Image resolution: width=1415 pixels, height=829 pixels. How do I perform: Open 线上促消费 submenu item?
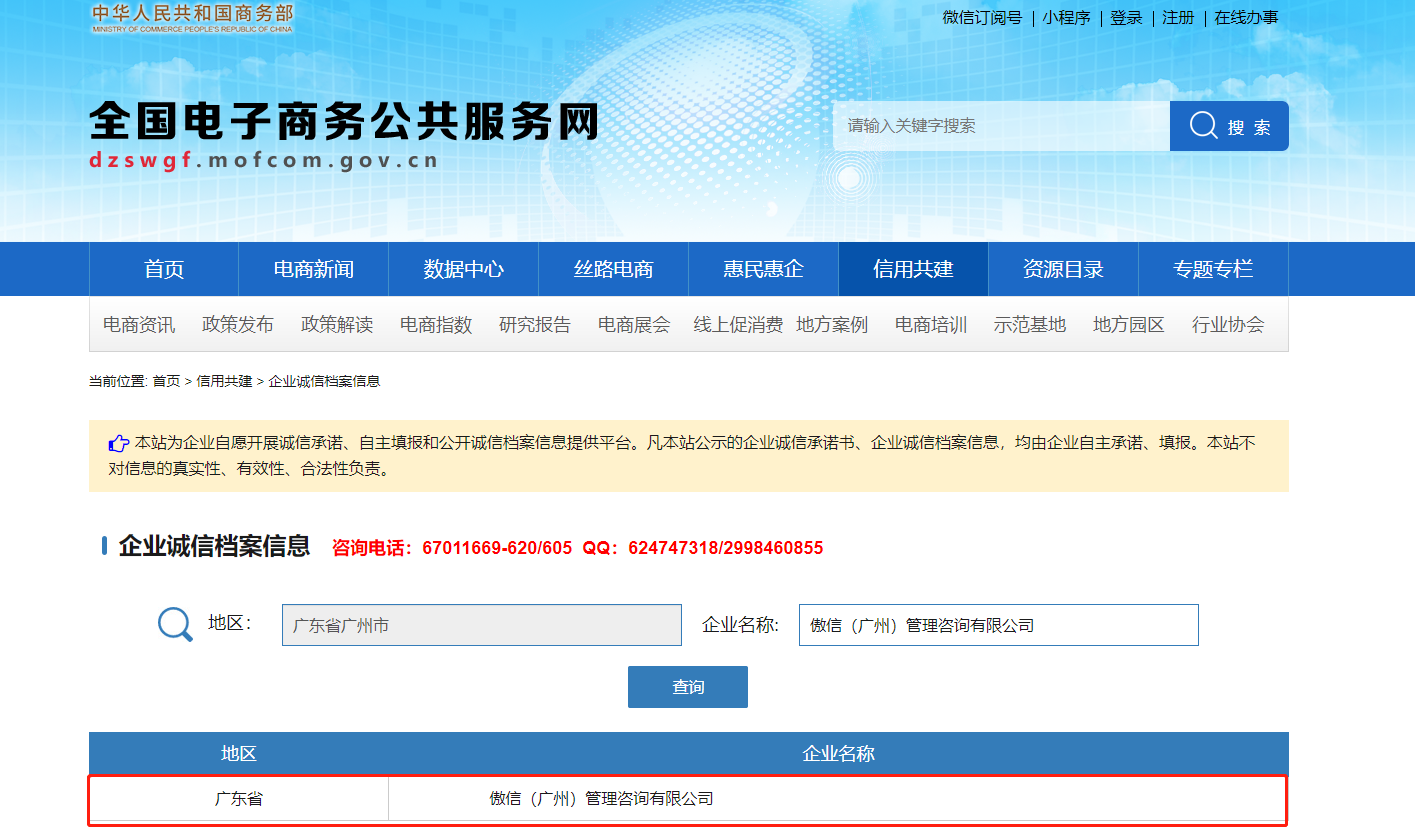[738, 325]
